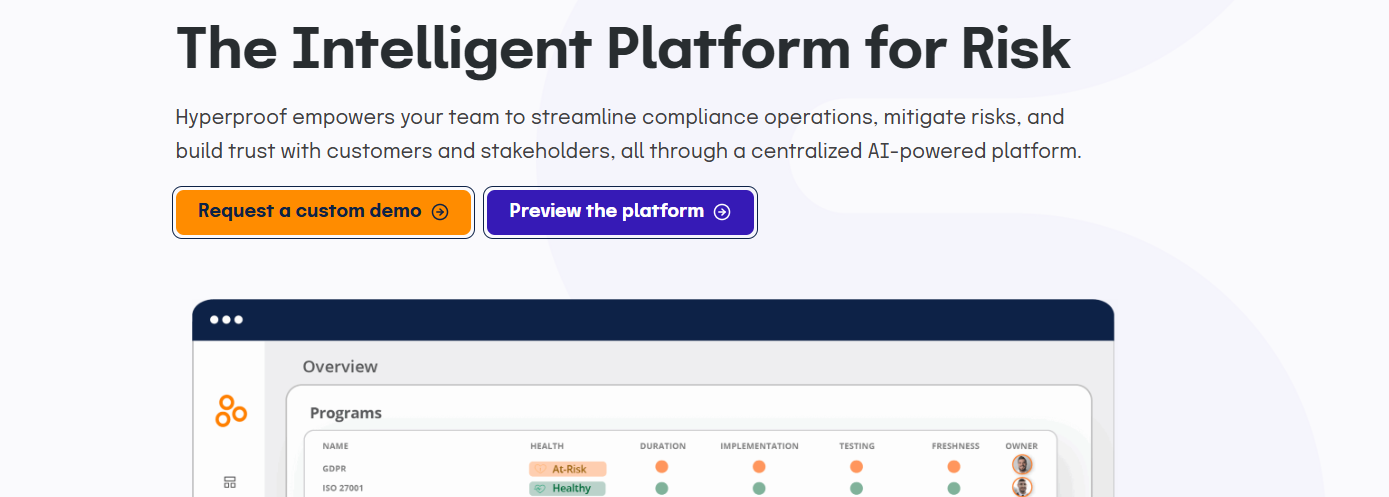Click the DURATION column header
This screenshot has height=497, width=1389.
[x=663, y=446]
